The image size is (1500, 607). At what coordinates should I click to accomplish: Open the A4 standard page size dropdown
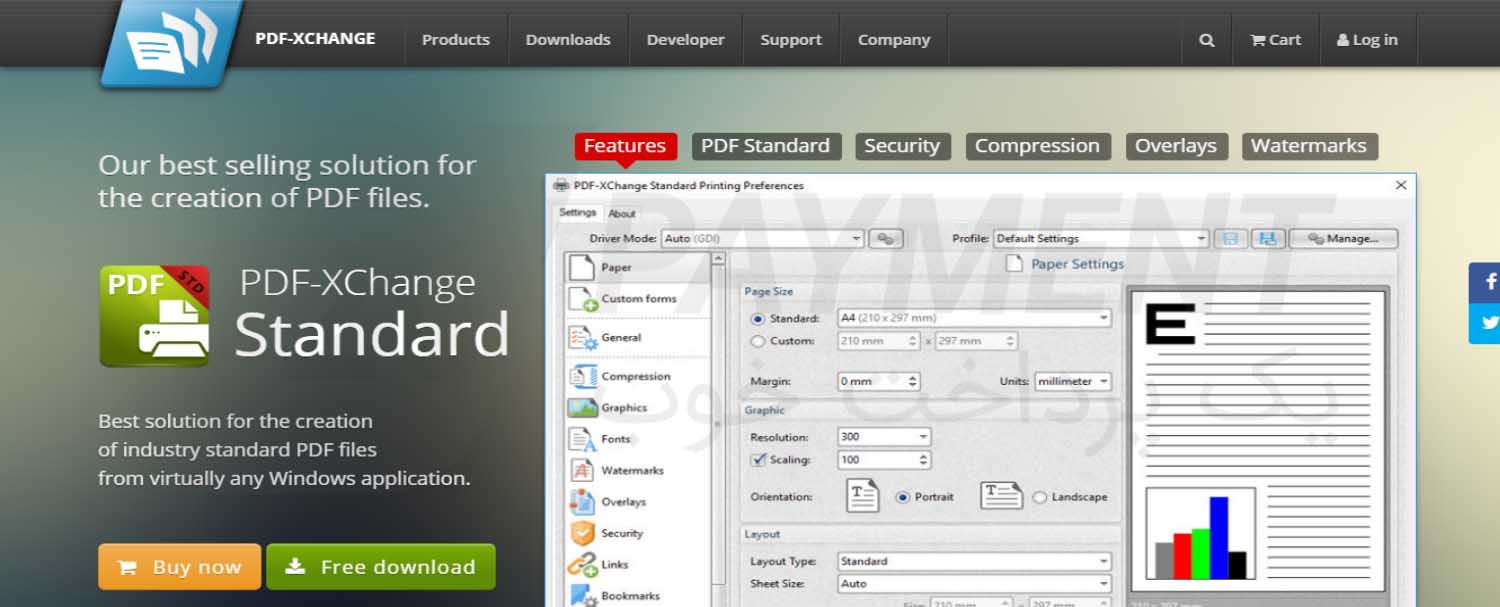(x=974, y=318)
